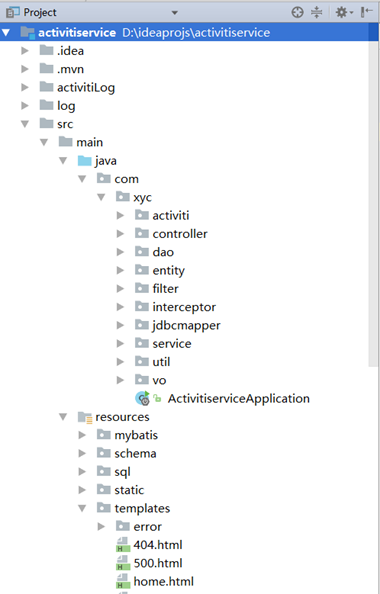Select the static folder label
Screen dimensions: 380x594
(129, 490)
